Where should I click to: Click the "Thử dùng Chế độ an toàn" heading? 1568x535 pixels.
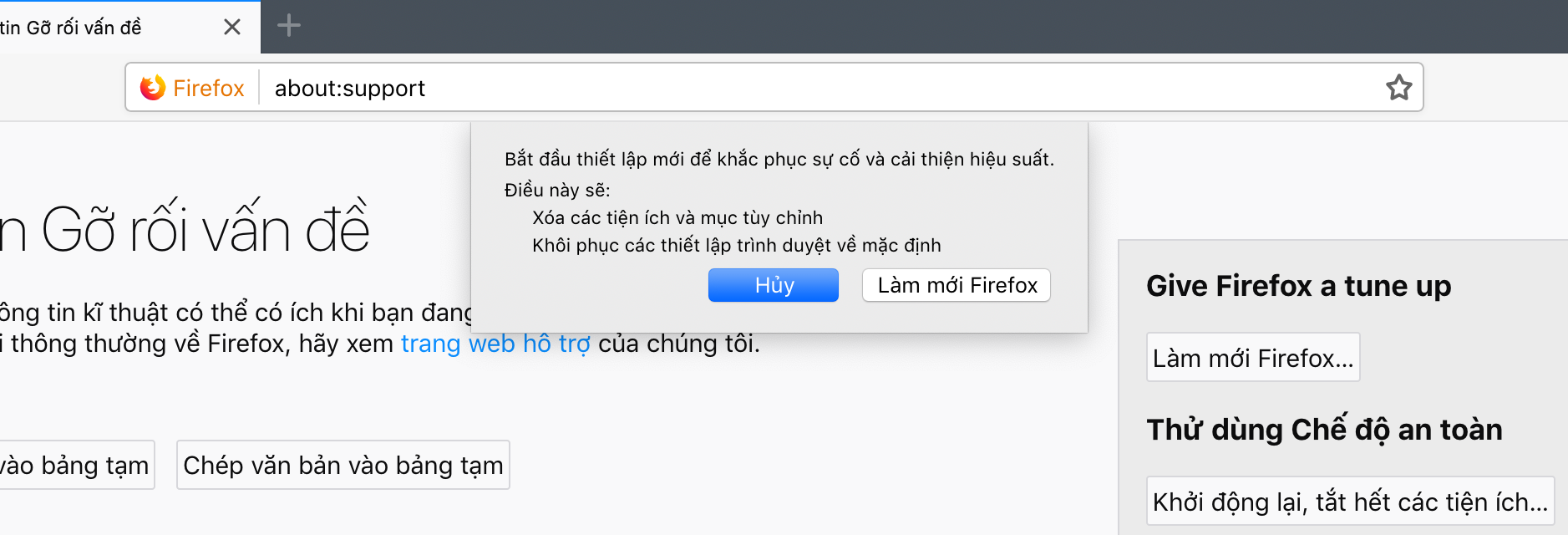(x=1324, y=430)
